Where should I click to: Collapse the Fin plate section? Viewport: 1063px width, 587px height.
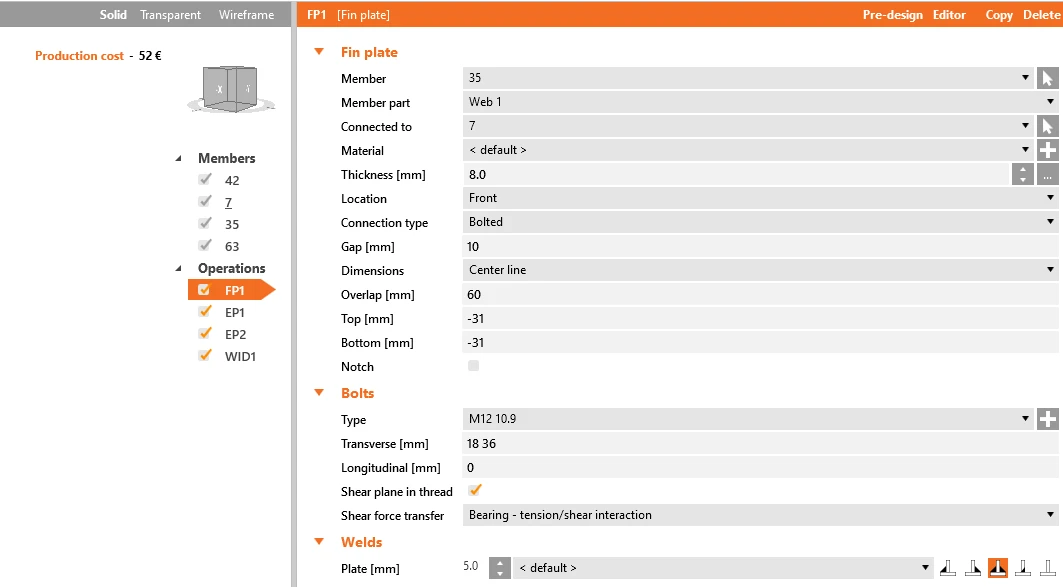319,52
